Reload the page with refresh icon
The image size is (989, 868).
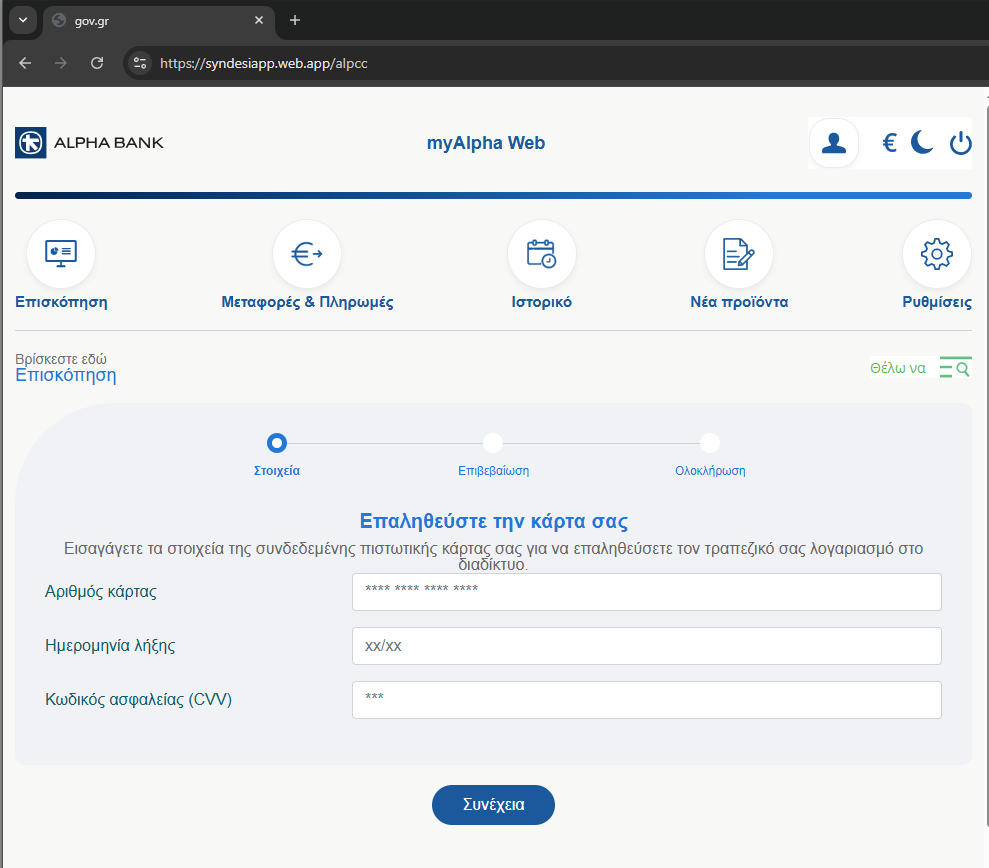(x=97, y=63)
